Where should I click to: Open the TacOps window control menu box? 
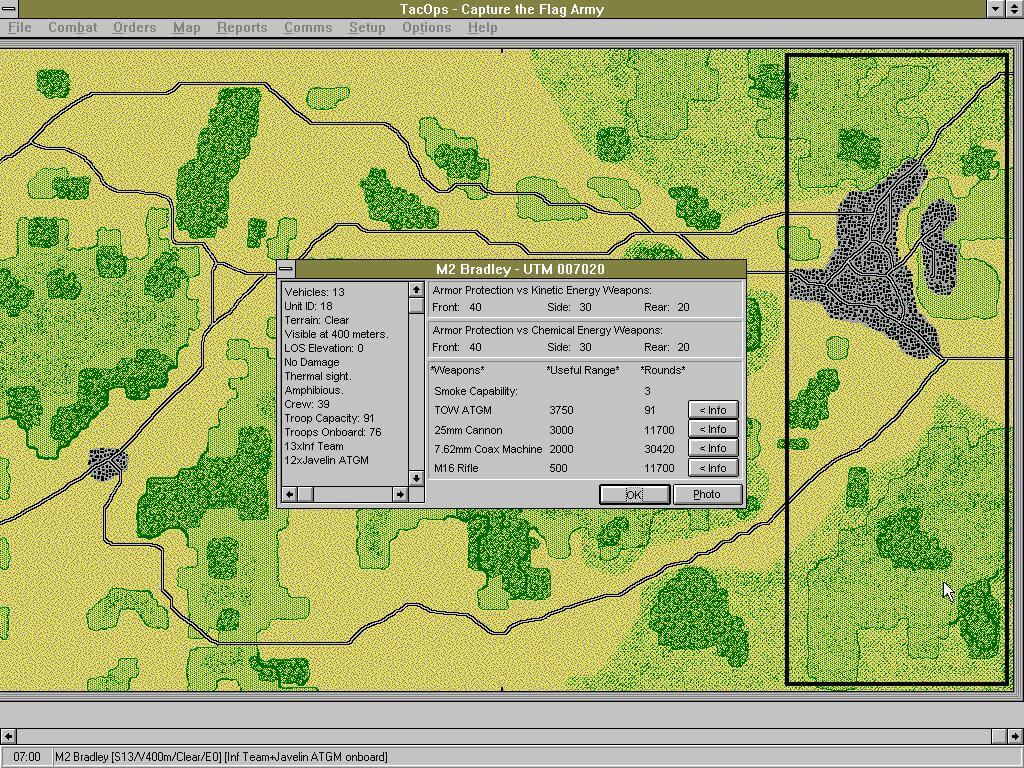coord(8,8)
